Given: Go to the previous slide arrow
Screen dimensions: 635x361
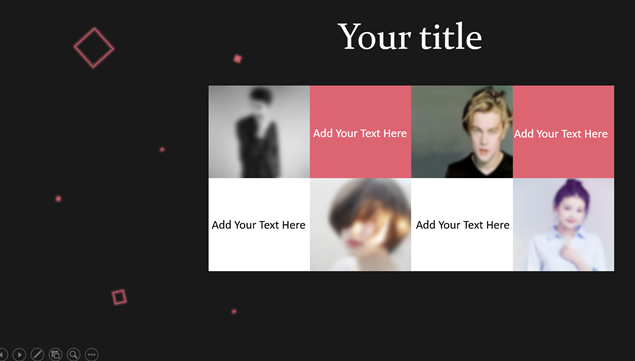Looking at the screenshot, I should [2, 355].
